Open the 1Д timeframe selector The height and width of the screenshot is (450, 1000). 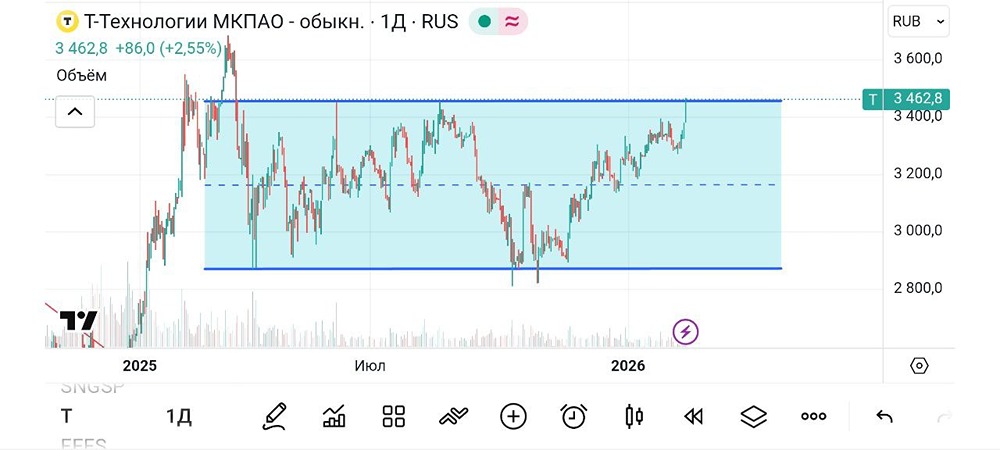click(x=178, y=416)
